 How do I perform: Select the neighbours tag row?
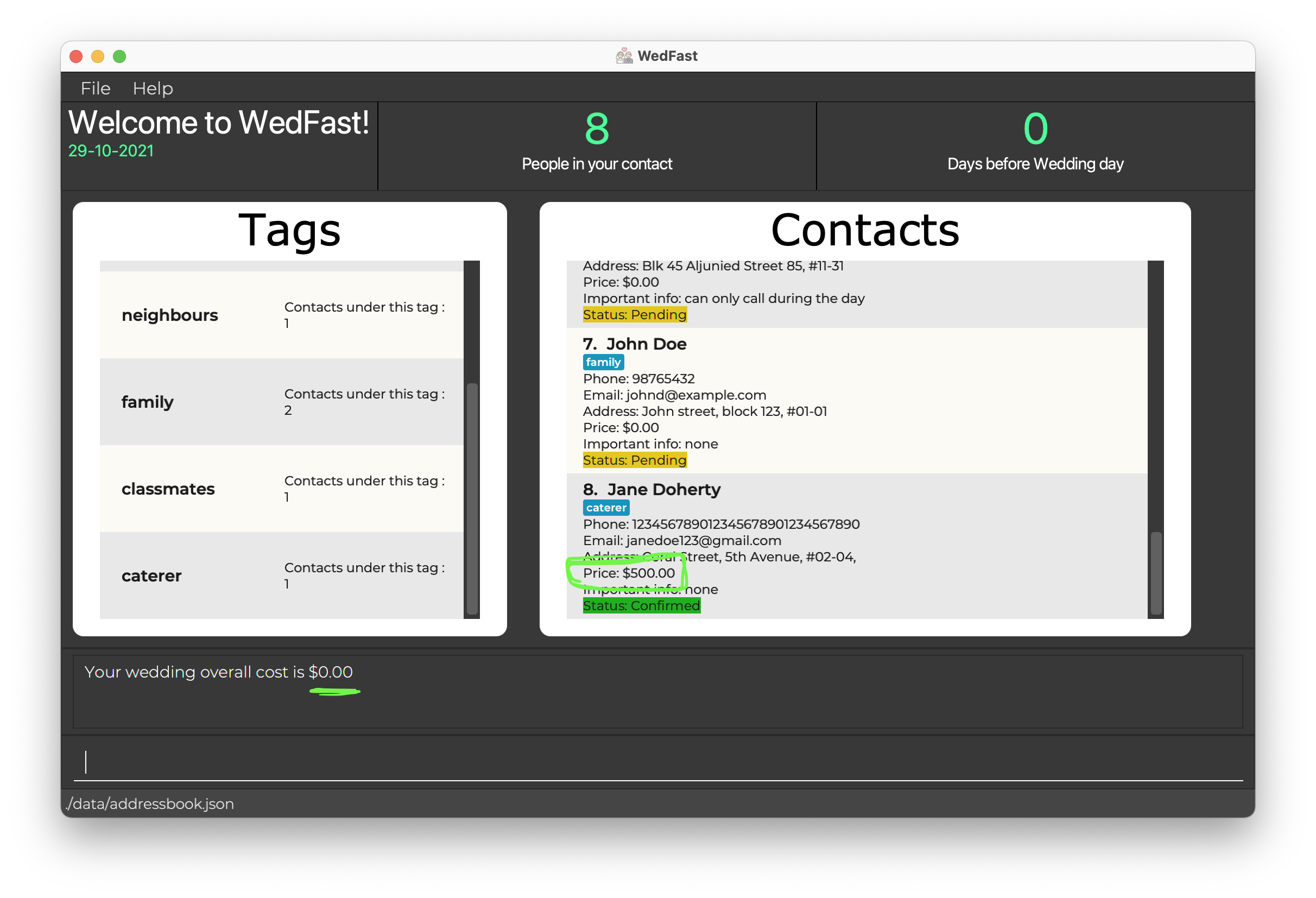point(281,315)
